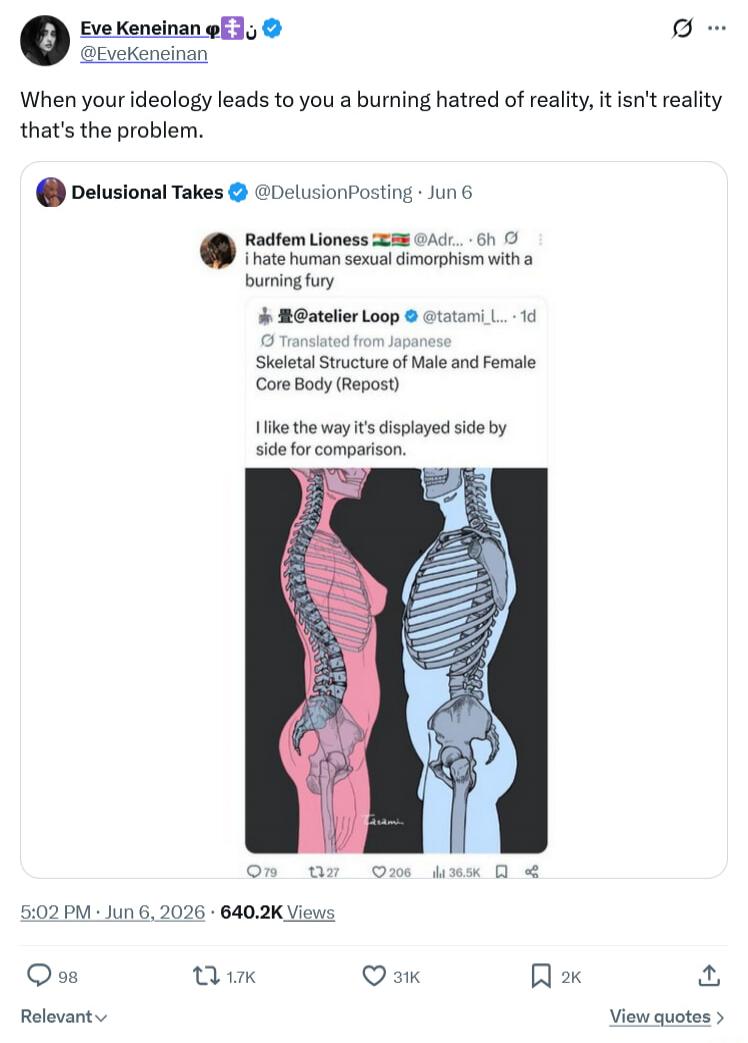Open the @EveKeneinan handle link

144,53
